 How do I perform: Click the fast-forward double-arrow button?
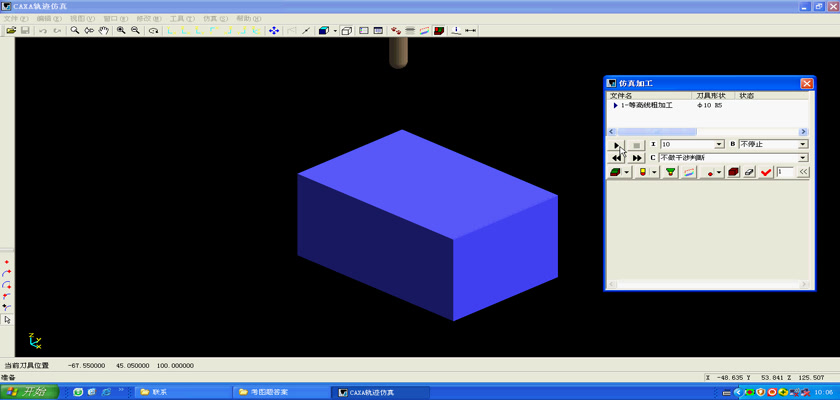pos(636,158)
